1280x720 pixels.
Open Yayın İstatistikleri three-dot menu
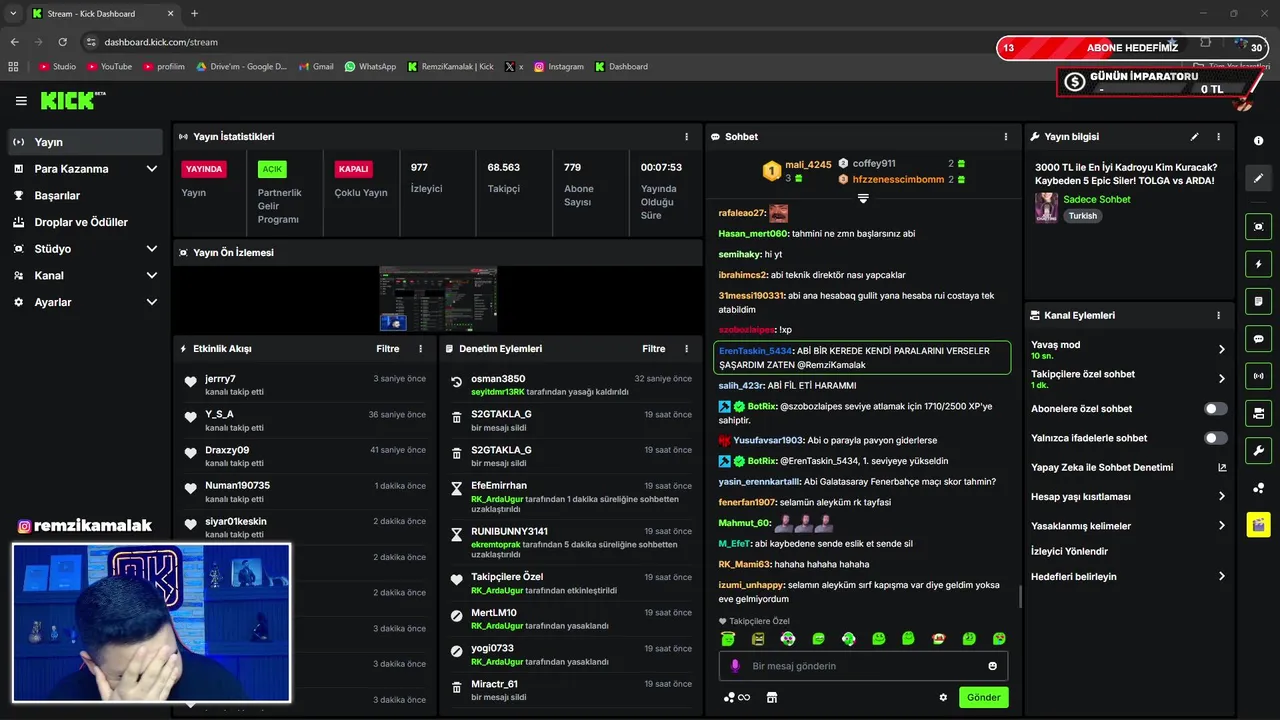click(x=686, y=137)
